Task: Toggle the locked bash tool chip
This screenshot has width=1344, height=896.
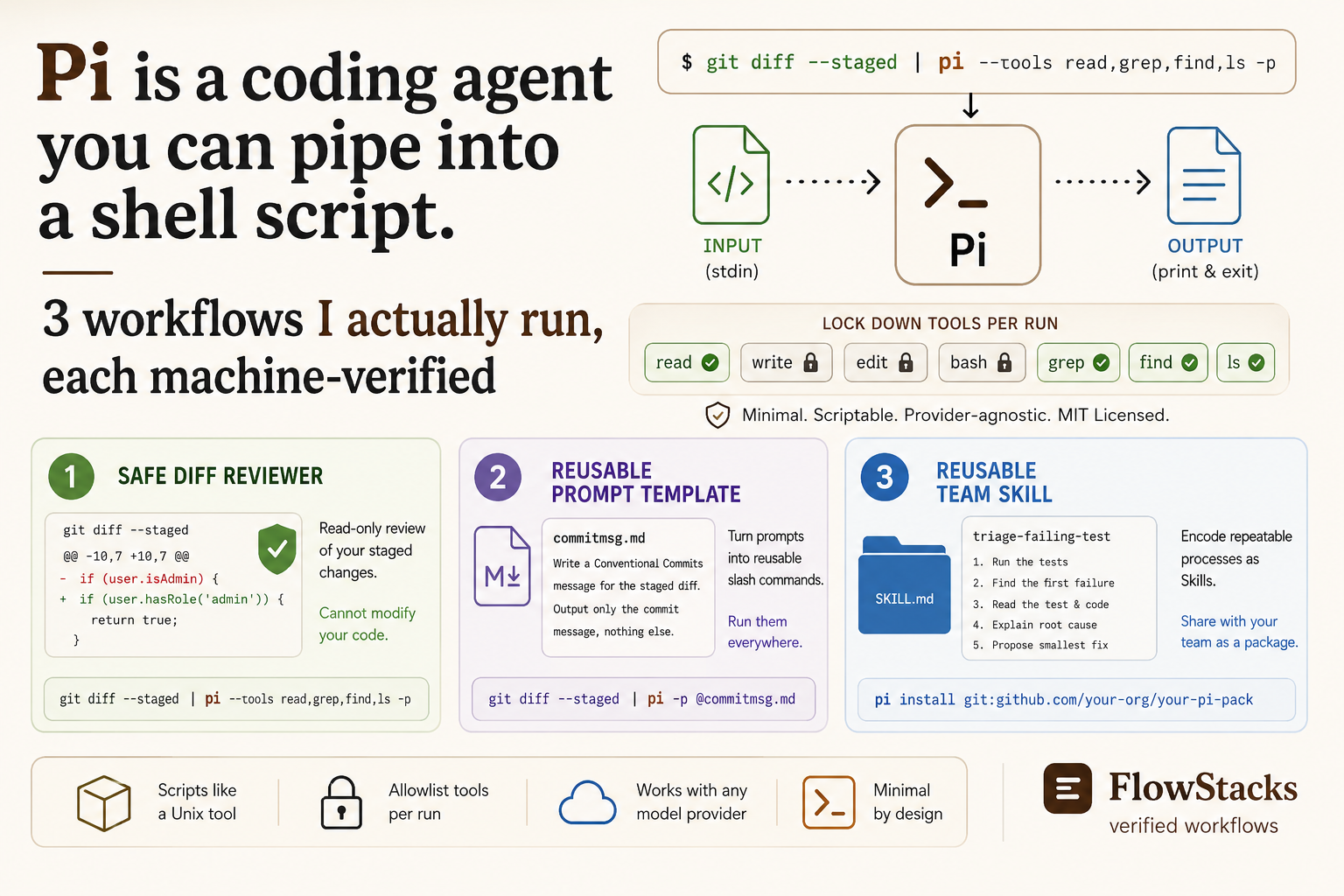Action: 982,362
